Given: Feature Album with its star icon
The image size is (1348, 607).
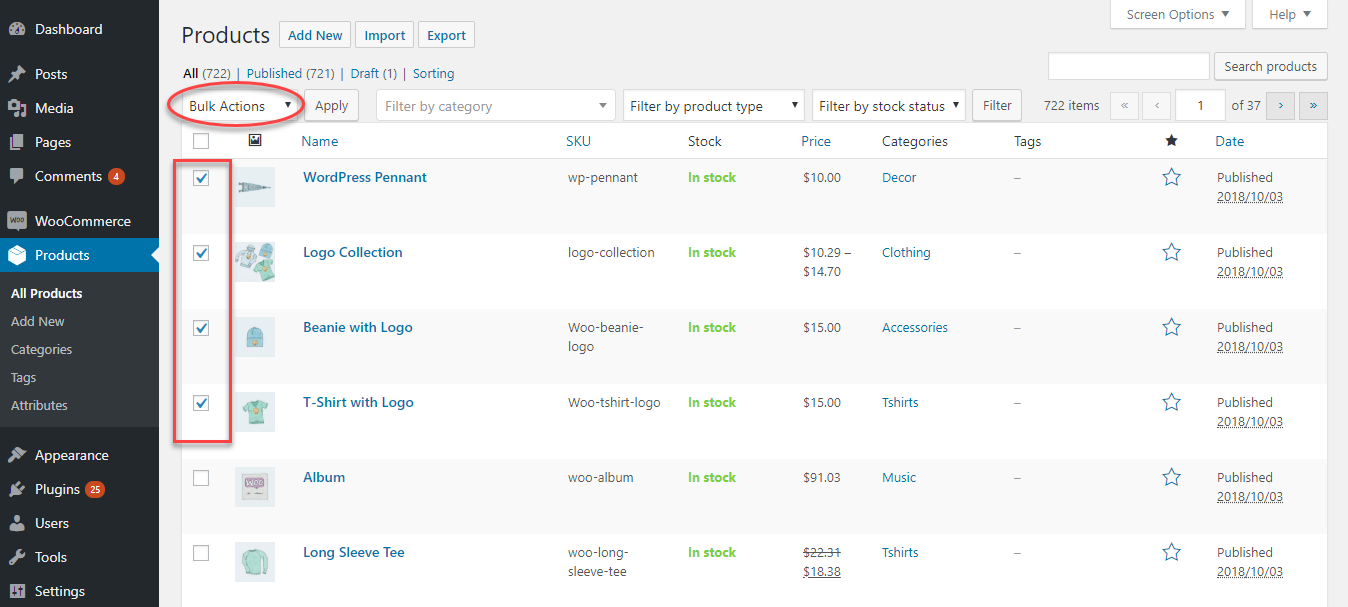Looking at the screenshot, I should point(1172,477).
